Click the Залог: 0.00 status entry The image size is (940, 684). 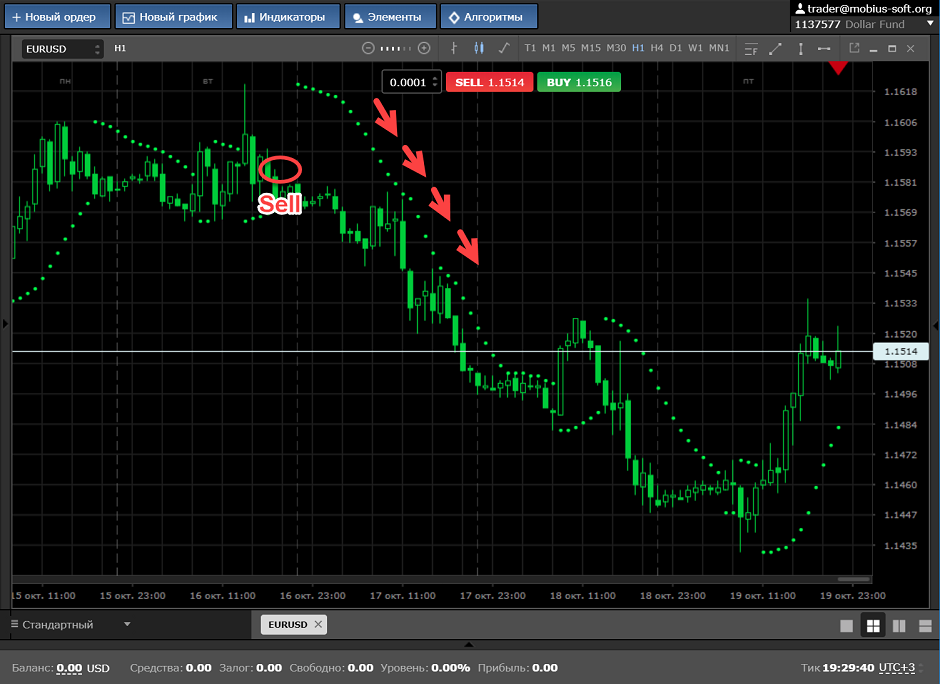coord(250,668)
